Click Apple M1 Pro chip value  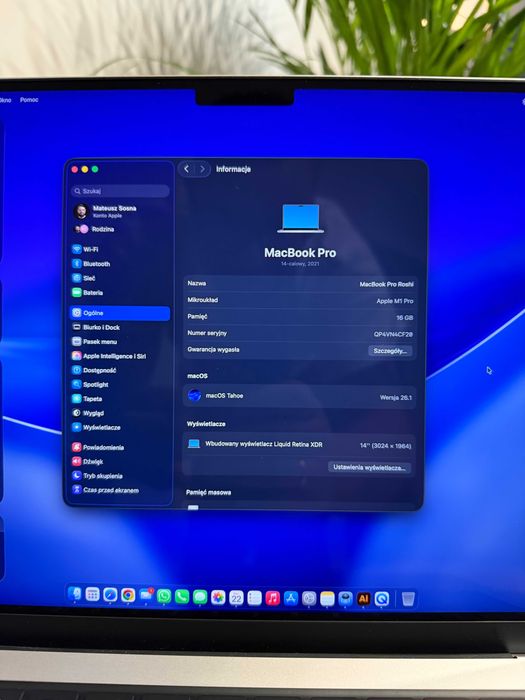tap(395, 301)
